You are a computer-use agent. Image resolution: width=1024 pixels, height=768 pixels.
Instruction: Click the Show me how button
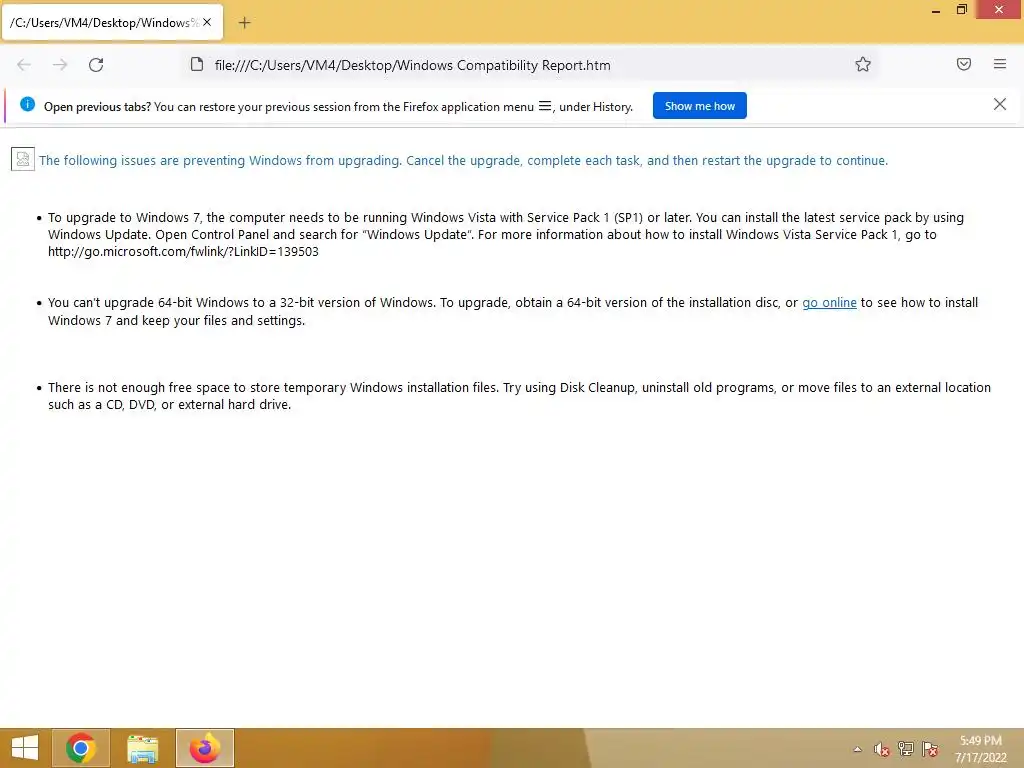tap(699, 106)
